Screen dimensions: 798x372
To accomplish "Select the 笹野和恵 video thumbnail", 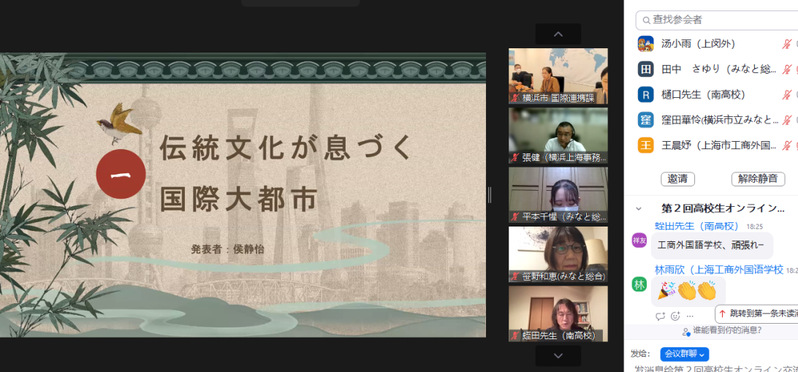I will [558, 254].
